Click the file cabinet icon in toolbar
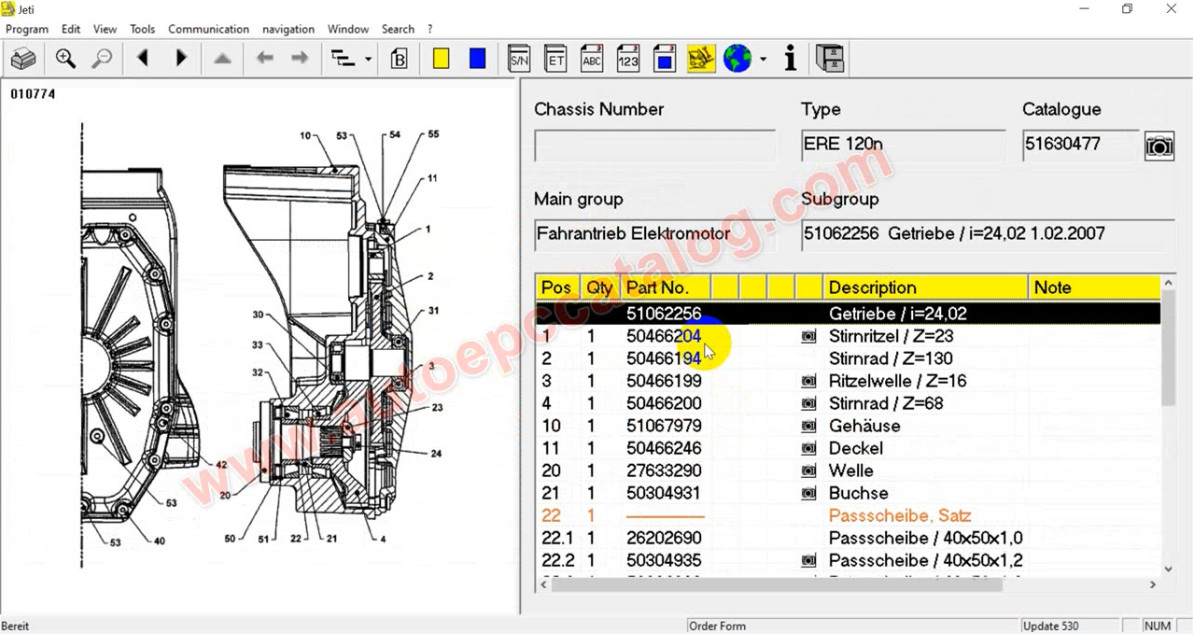Image resolution: width=1193 pixels, height=634 pixels. point(829,59)
